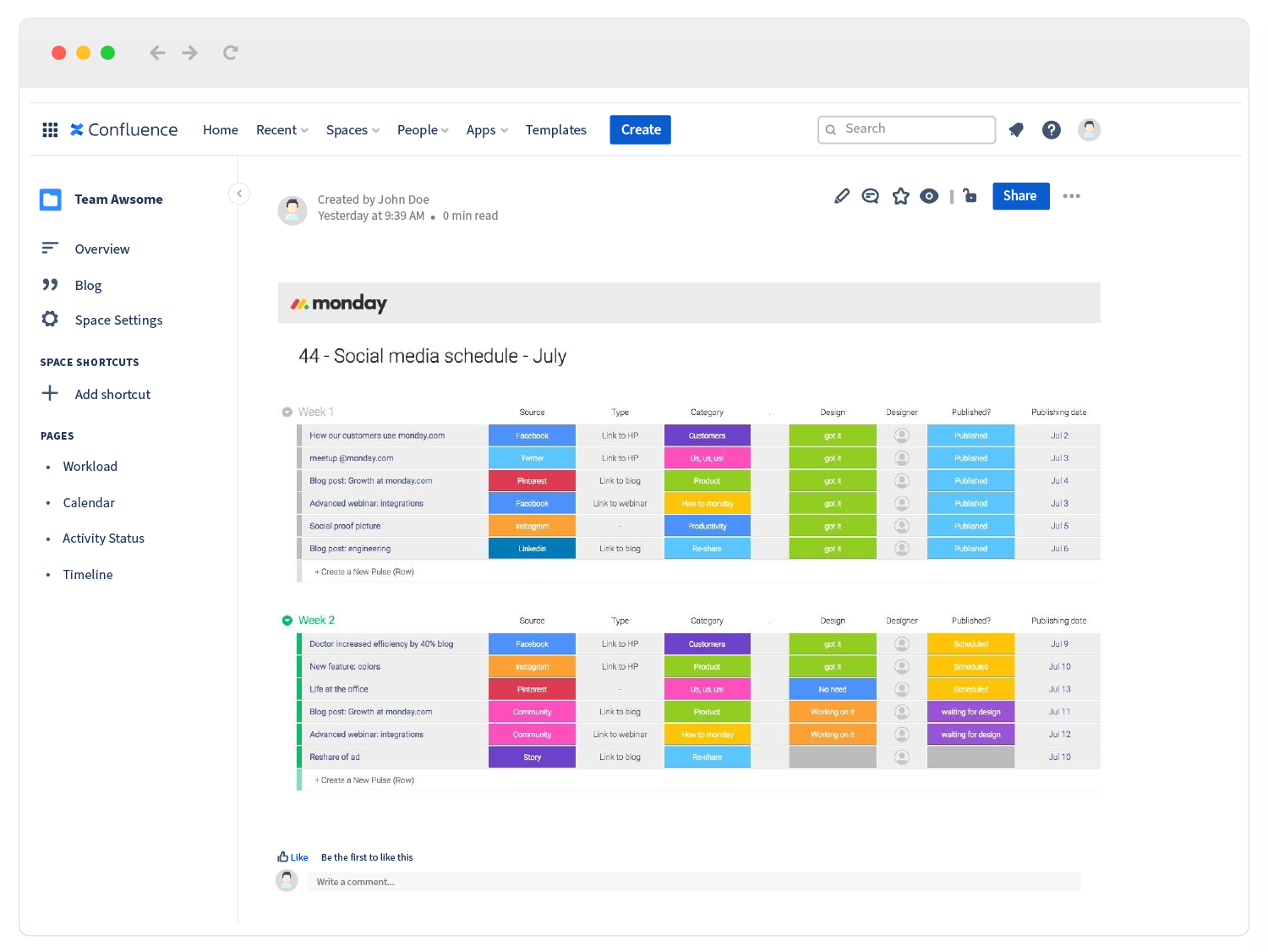This screenshot has width=1268, height=952.
Task: Reload the page with refresh icon
Action: point(230,52)
